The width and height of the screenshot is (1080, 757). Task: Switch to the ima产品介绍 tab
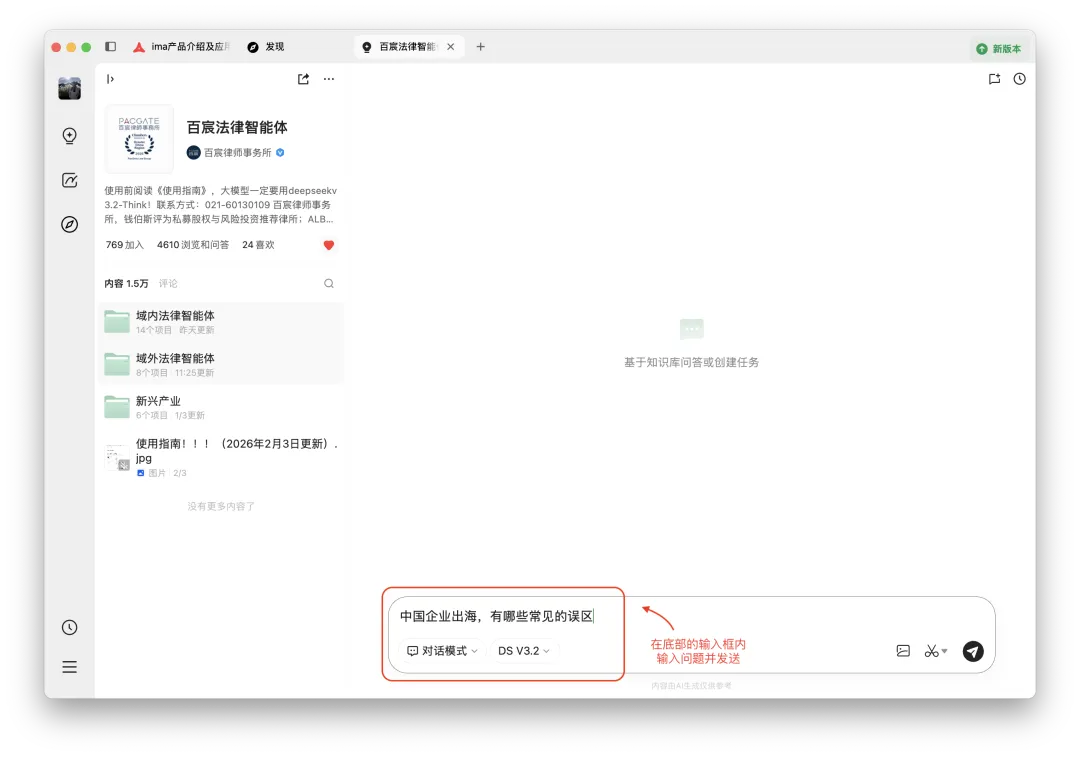click(182, 47)
